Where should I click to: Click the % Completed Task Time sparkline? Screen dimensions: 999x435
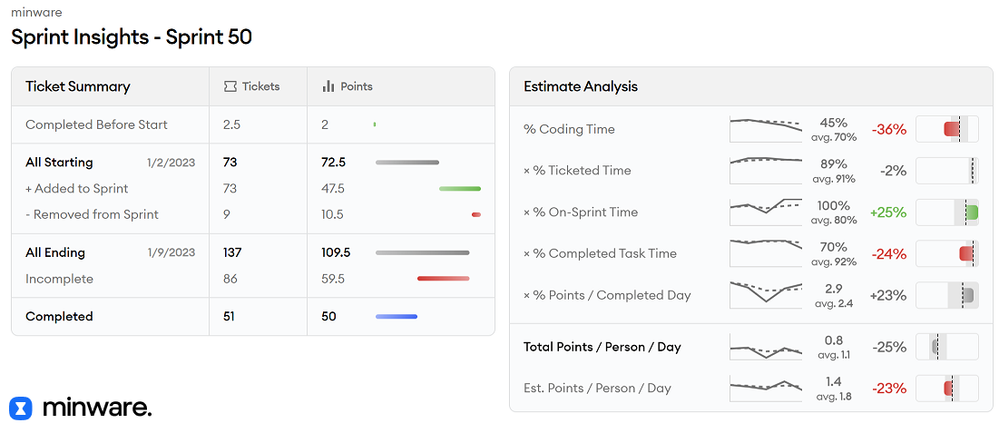coord(765,253)
